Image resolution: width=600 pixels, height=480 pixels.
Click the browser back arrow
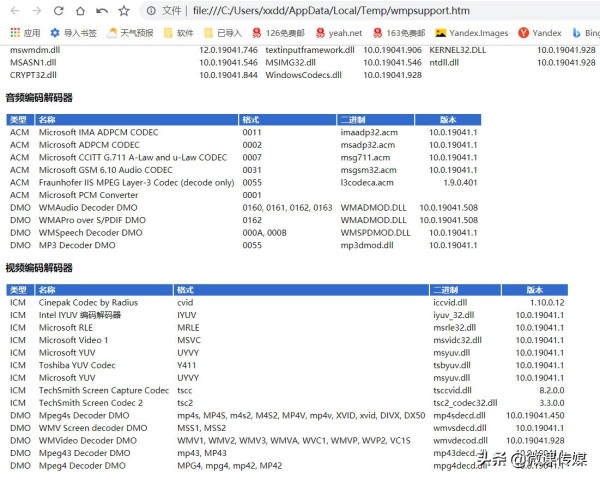coord(15,11)
